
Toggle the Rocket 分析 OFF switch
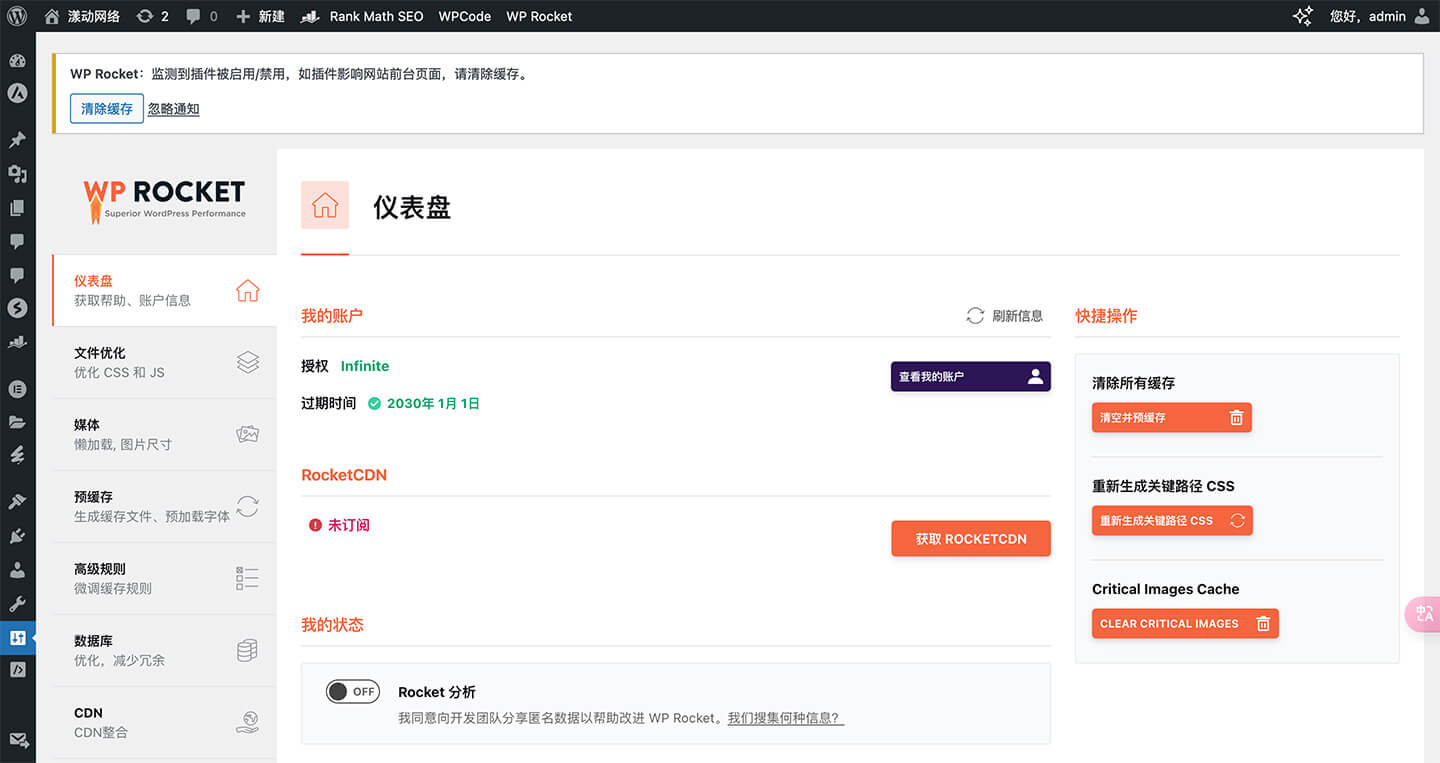(x=353, y=691)
